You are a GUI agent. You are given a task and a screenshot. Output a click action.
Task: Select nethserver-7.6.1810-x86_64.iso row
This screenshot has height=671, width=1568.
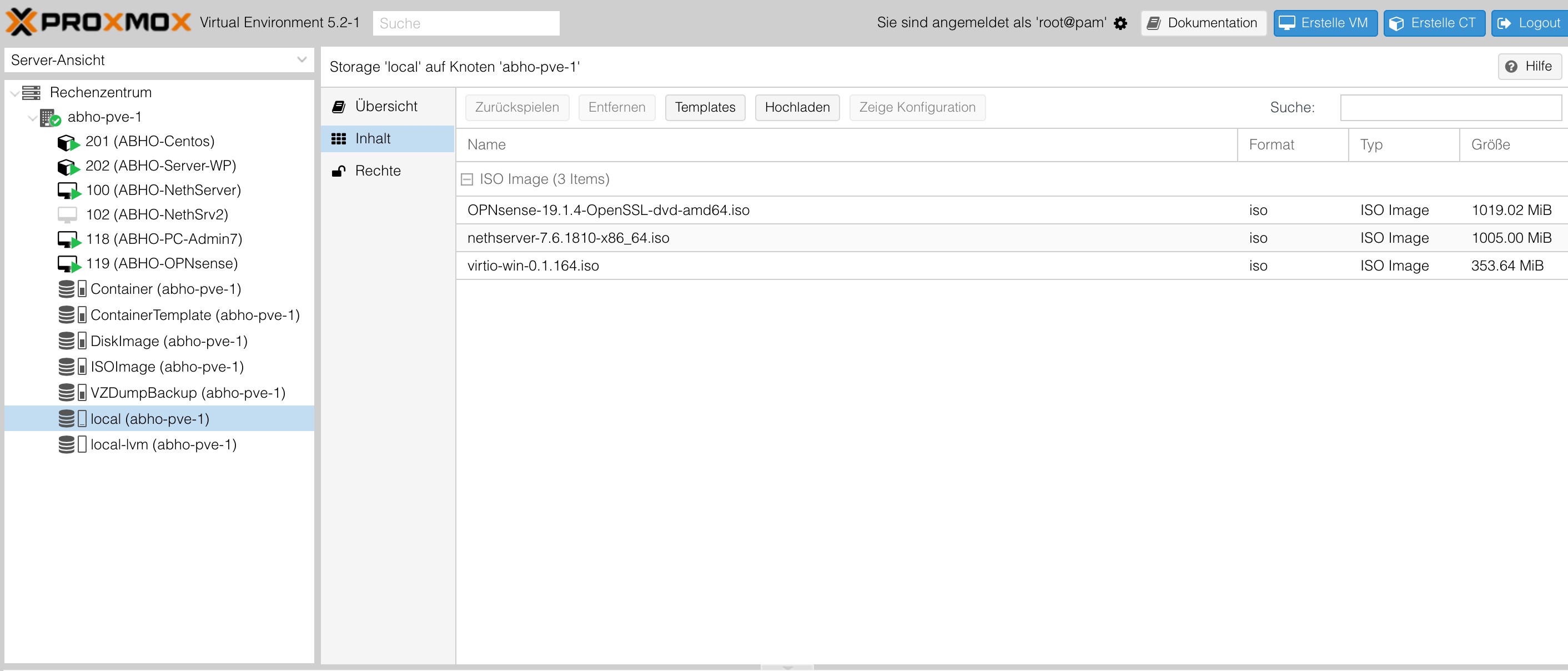tap(1012, 239)
